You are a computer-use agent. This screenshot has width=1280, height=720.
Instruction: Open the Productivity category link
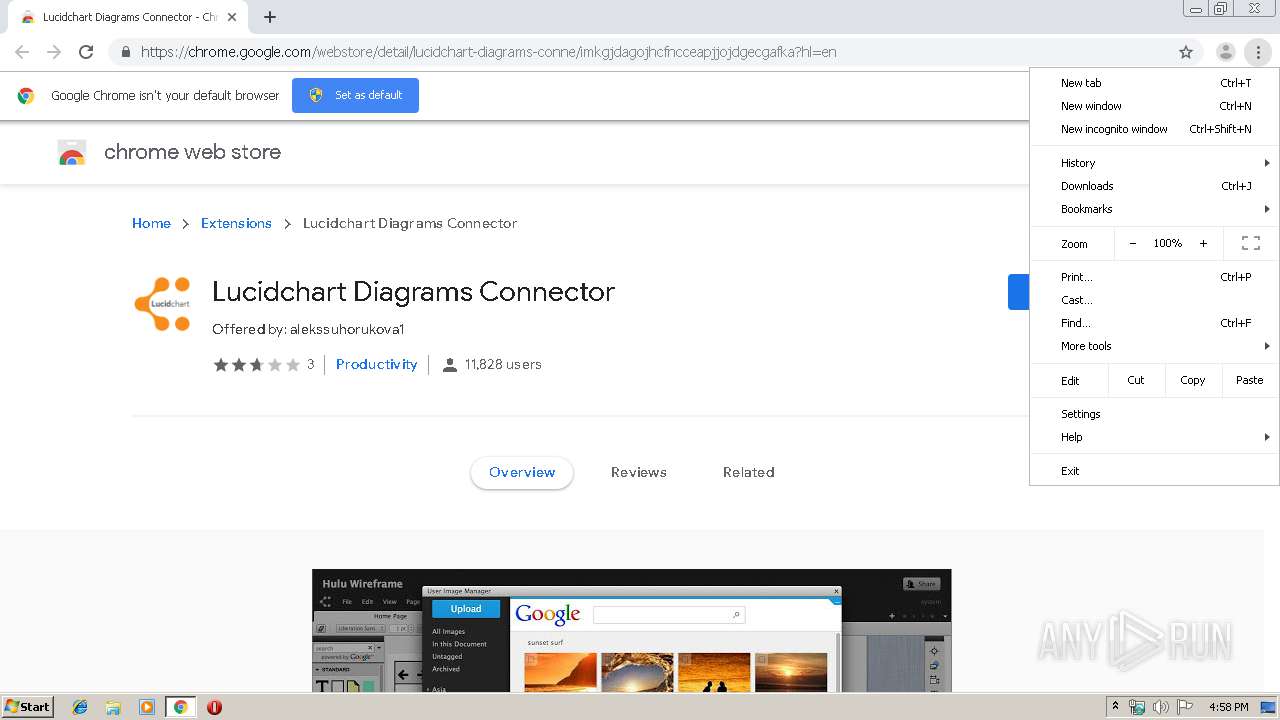(376, 365)
